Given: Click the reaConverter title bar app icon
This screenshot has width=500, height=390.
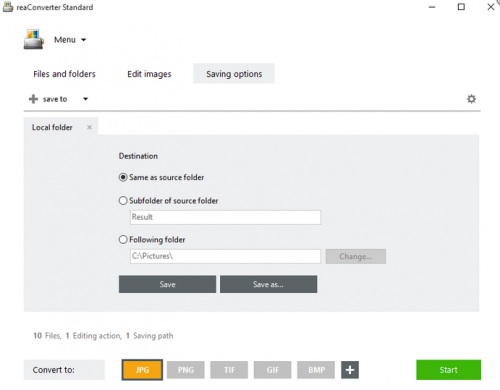Looking at the screenshot, I should 8,7.
